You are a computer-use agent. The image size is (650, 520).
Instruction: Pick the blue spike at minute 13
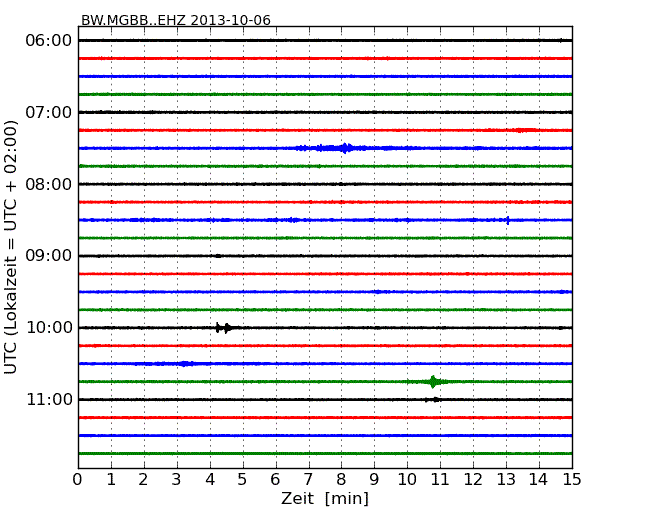508,220
